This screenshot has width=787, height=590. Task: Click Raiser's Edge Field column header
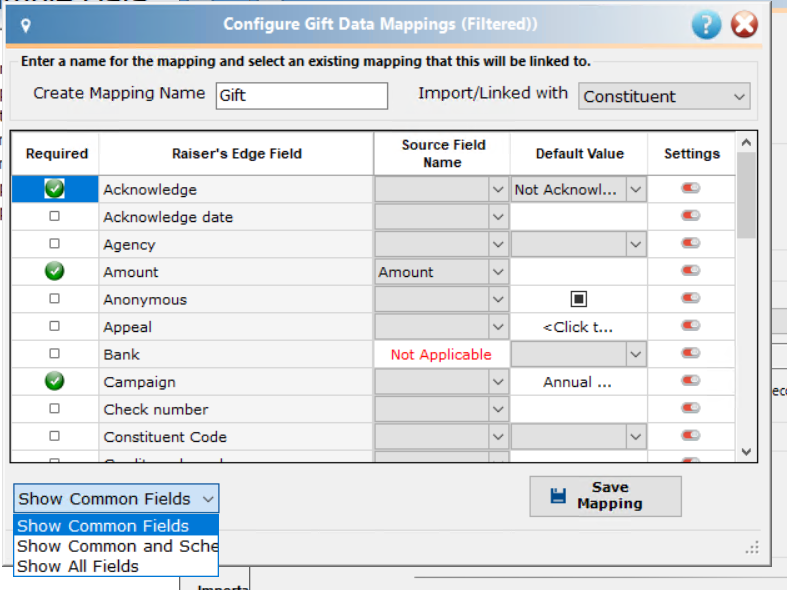[236, 154]
